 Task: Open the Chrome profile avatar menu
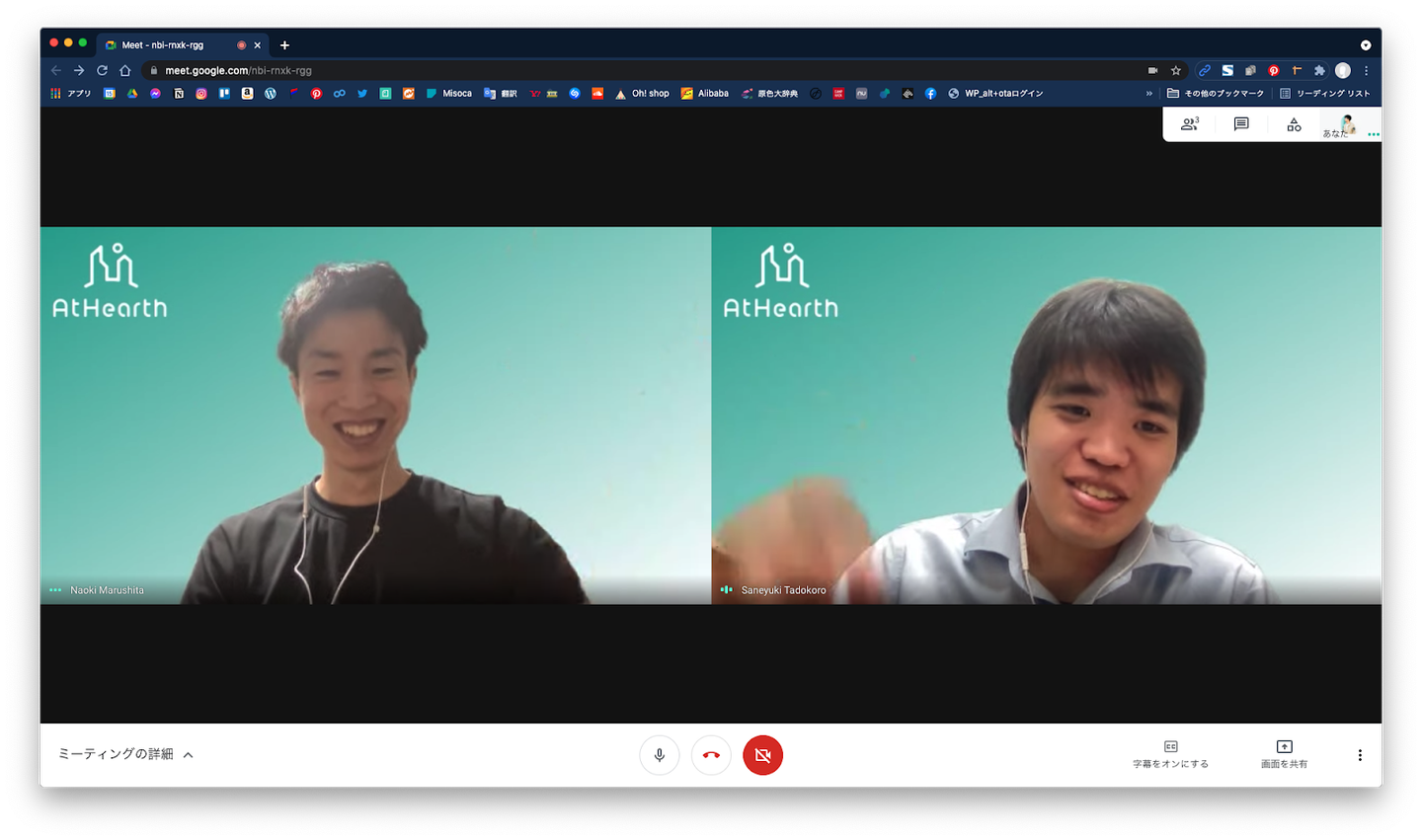click(x=1343, y=70)
